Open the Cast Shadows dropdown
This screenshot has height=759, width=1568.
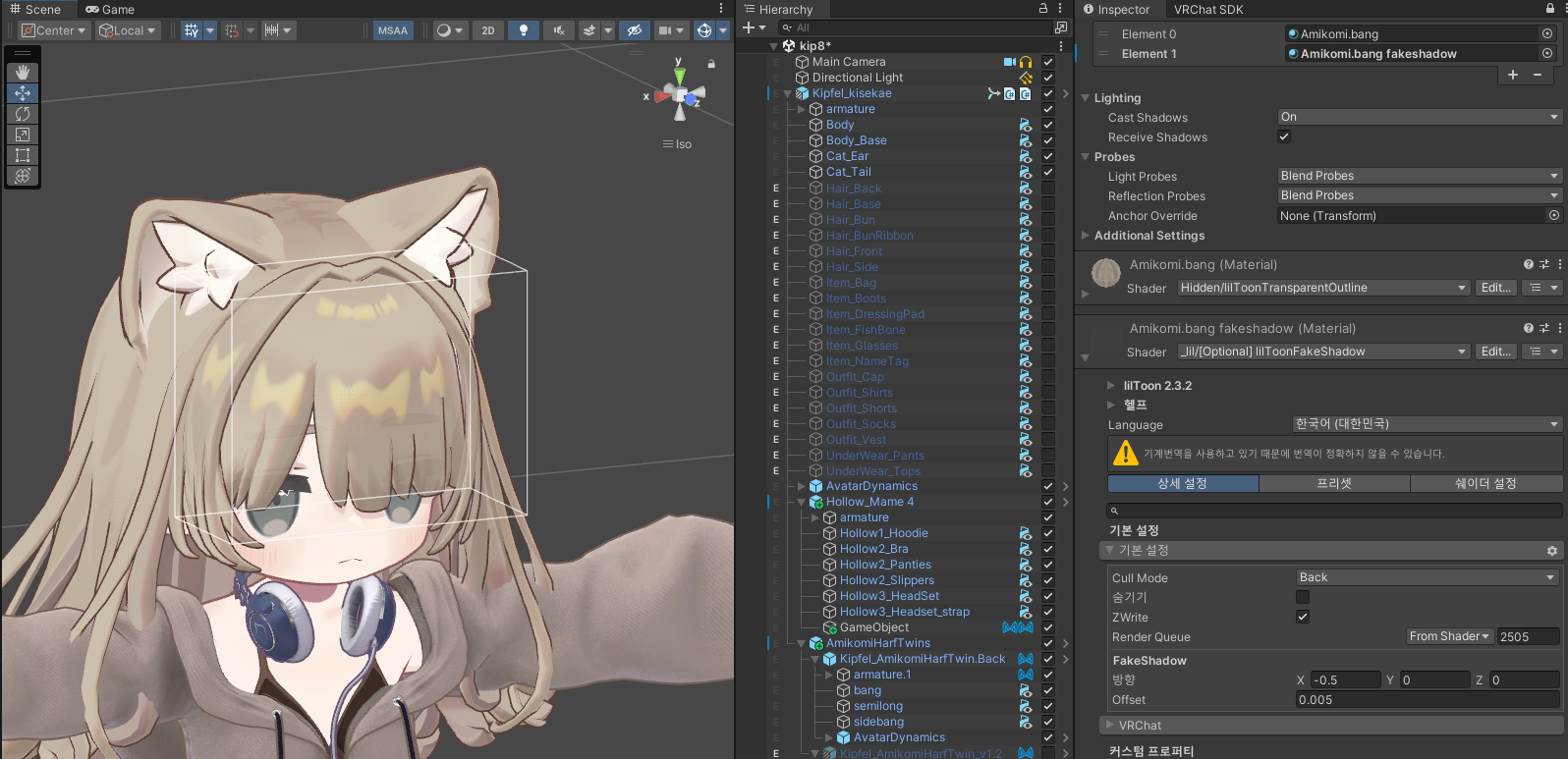click(1420, 117)
